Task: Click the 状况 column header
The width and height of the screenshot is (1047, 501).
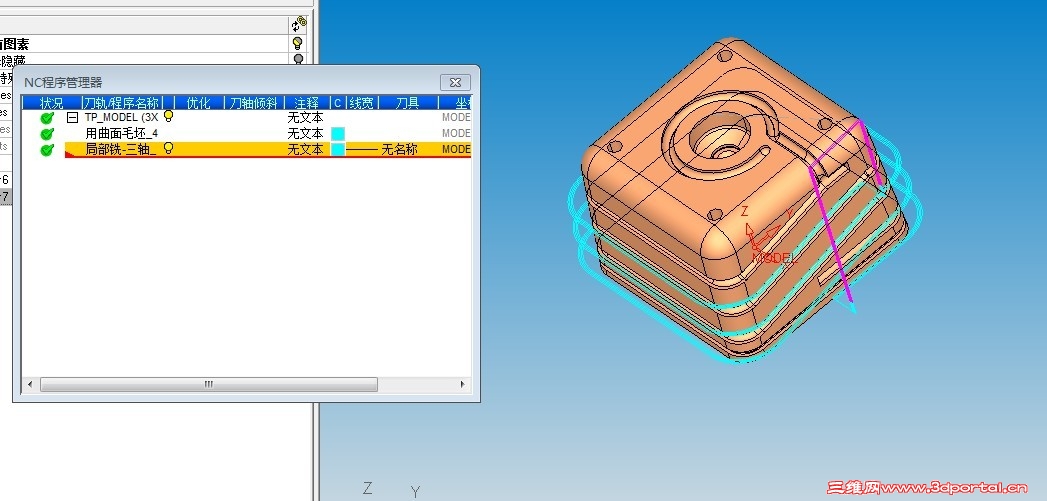Action: click(x=51, y=103)
